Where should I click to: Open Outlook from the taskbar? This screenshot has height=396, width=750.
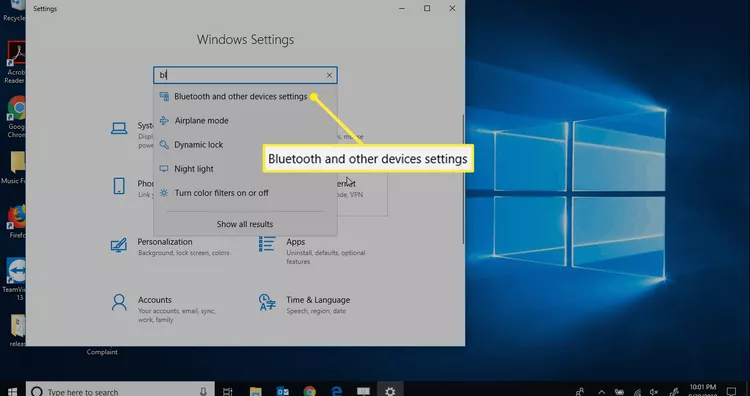(x=283, y=391)
